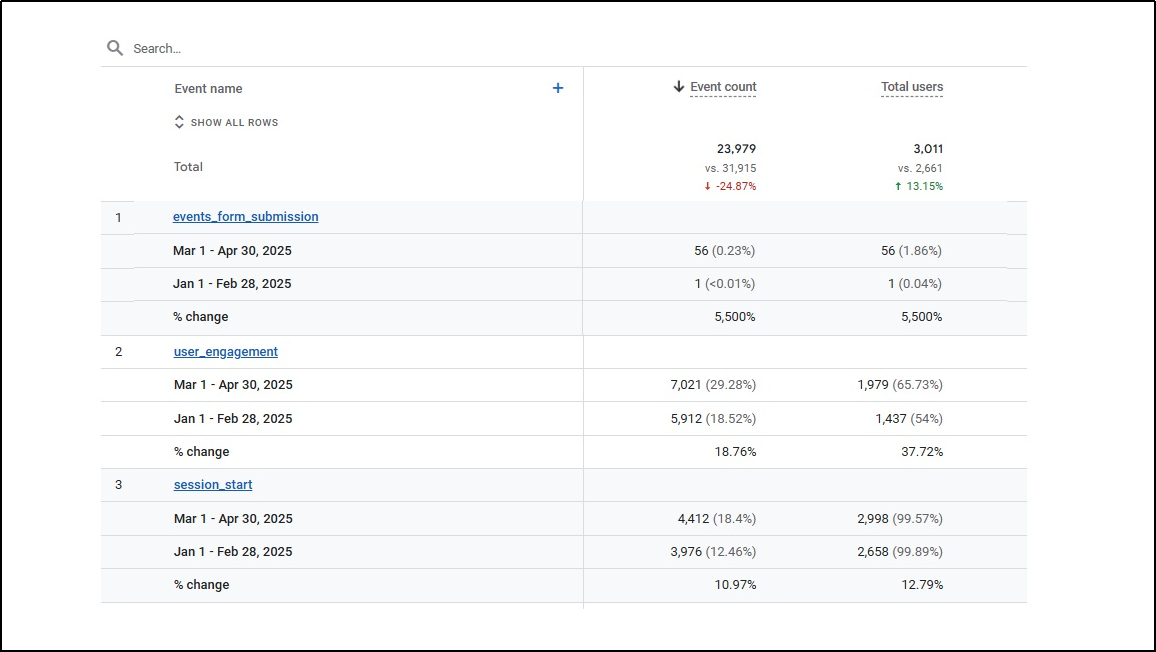Select the 5,500% change cell for events_form_submission
Screen dimensions: 1156x652
click(x=737, y=317)
